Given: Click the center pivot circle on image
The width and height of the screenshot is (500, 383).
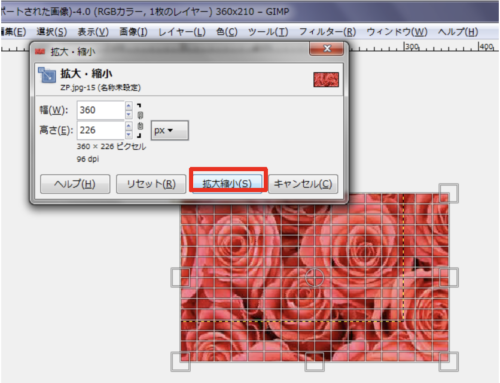Looking at the screenshot, I should click(x=315, y=277).
